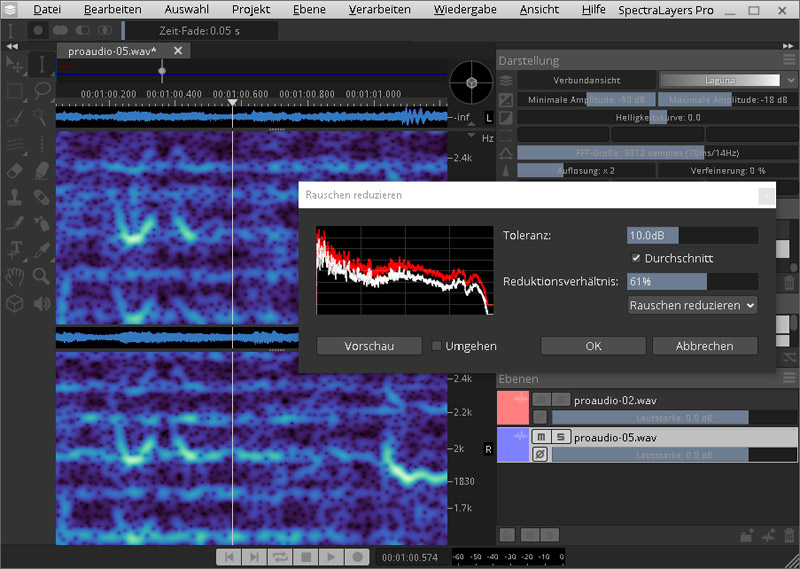
Task: Toggle loop playback in transport bar
Action: pyautogui.click(x=280, y=556)
